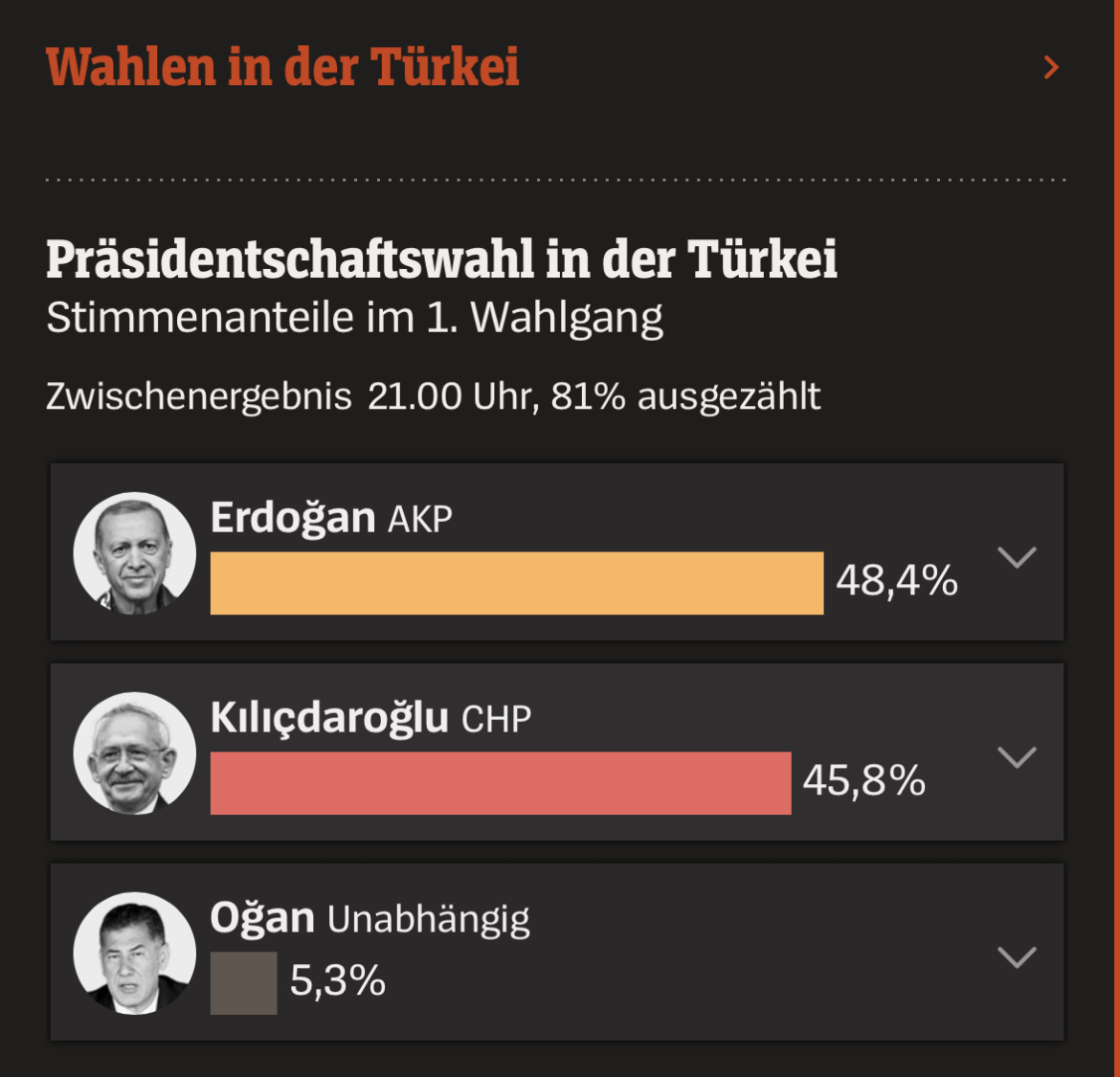Click the 5,3% result value
The image size is (1120, 1077).
pyautogui.click(x=337, y=981)
